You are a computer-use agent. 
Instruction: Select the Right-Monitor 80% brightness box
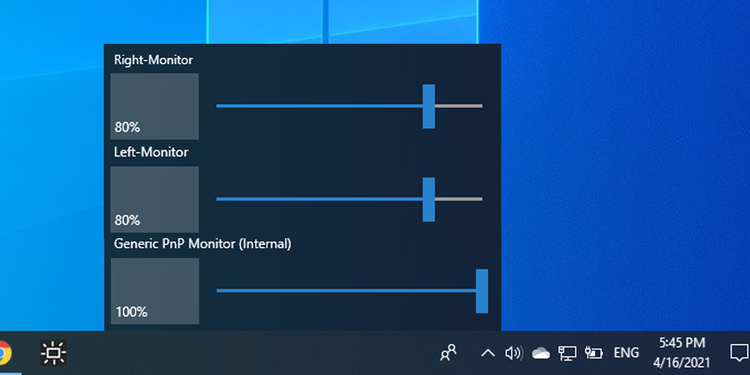coord(154,106)
